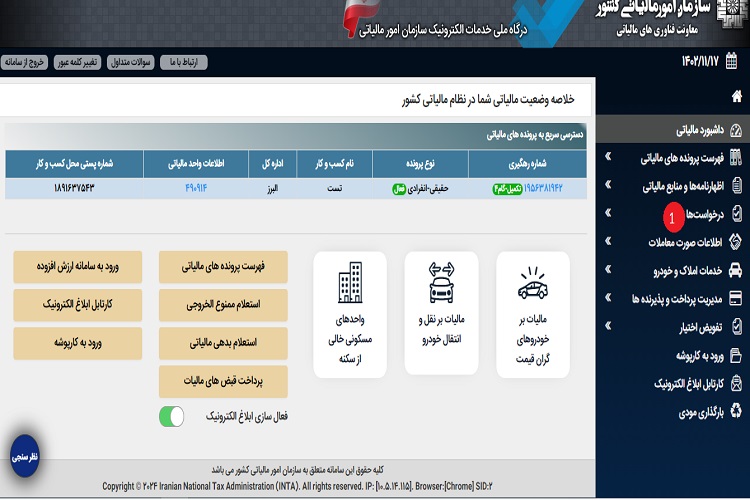750x500 pixels.
Task: Click the recycle icon next to بارگذاری مودی
Action: tap(736, 409)
